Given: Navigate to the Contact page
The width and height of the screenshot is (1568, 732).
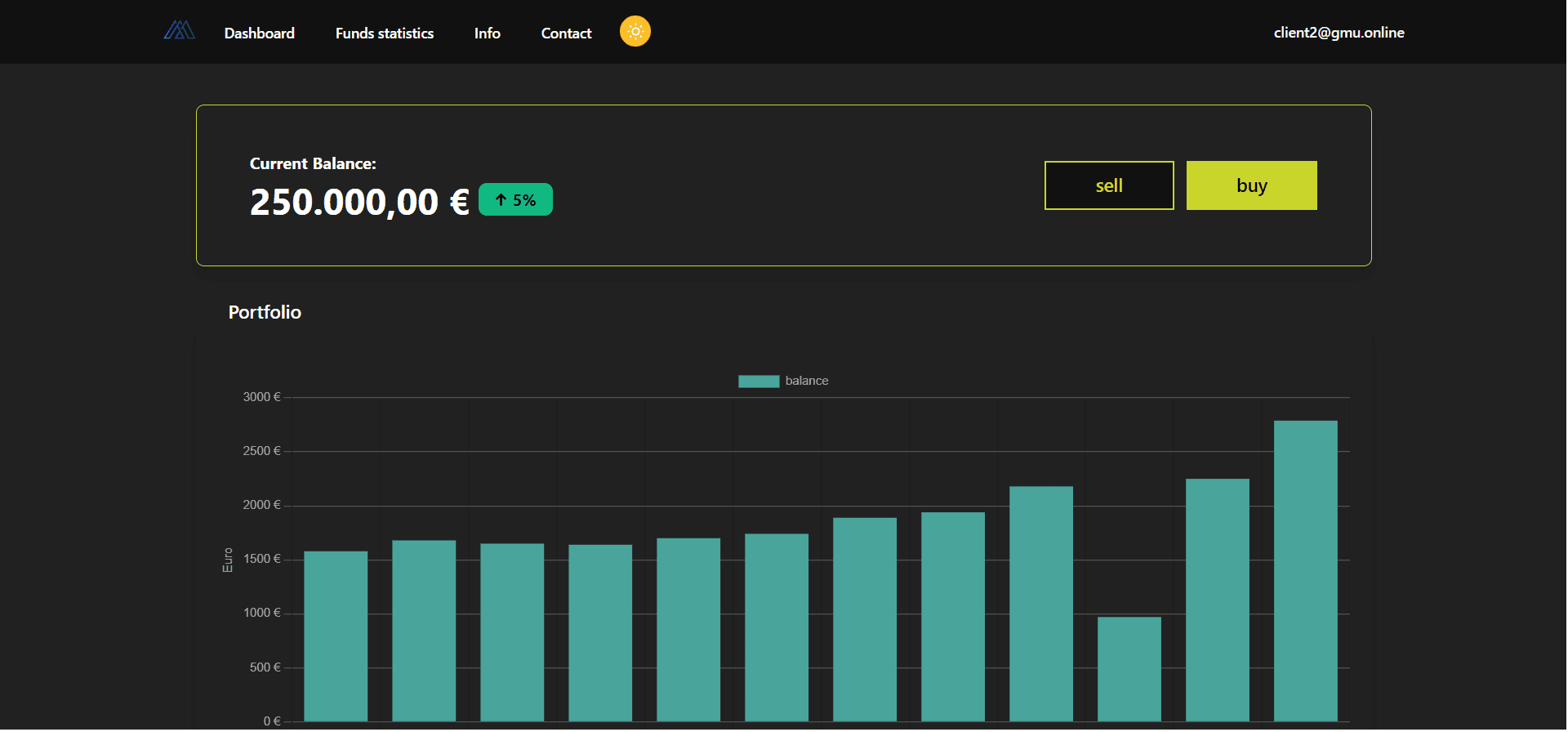Looking at the screenshot, I should (566, 33).
